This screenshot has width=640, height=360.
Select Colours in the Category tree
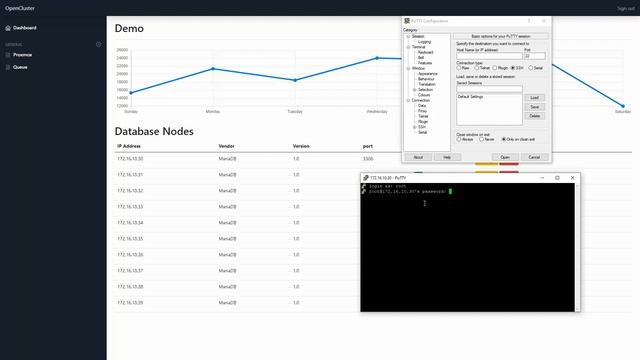(424, 95)
